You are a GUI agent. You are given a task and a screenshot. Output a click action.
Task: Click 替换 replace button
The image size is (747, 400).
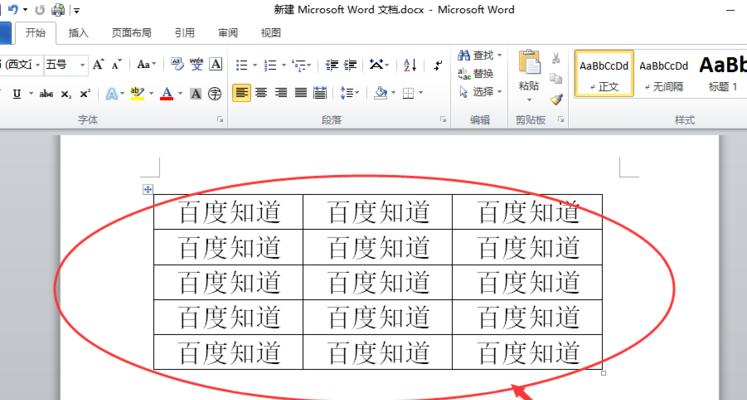click(475, 74)
